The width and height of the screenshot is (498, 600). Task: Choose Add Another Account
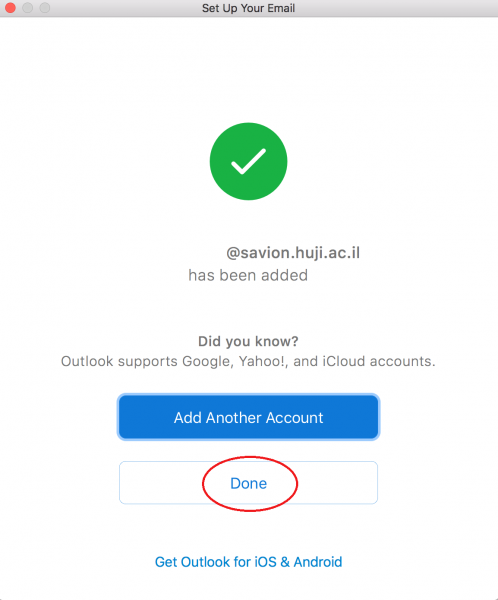tap(248, 417)
